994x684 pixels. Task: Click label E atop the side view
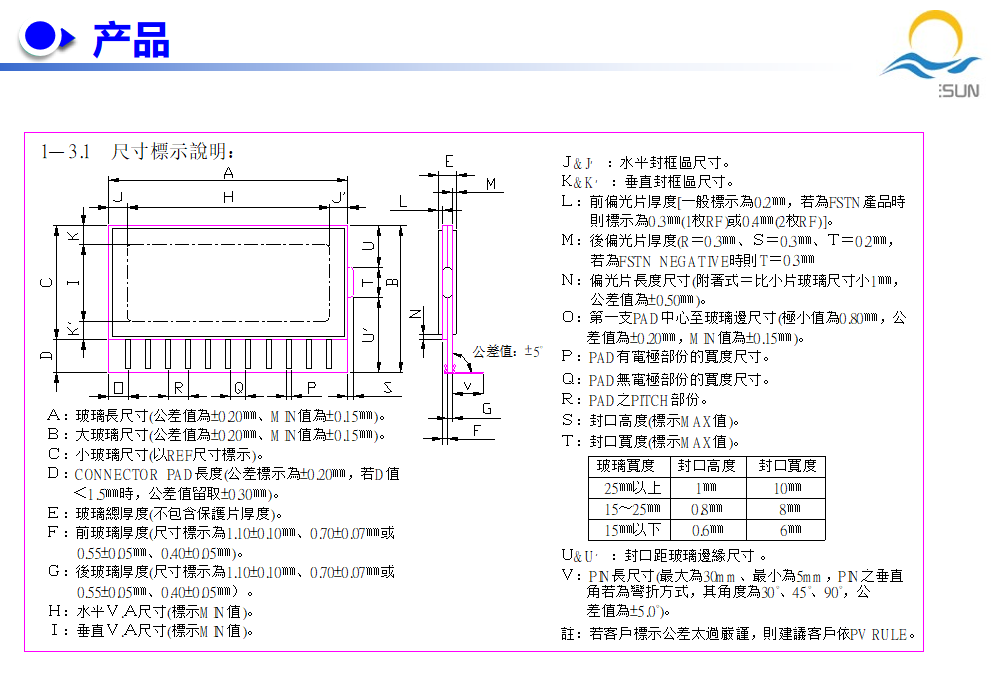point(449,161)
